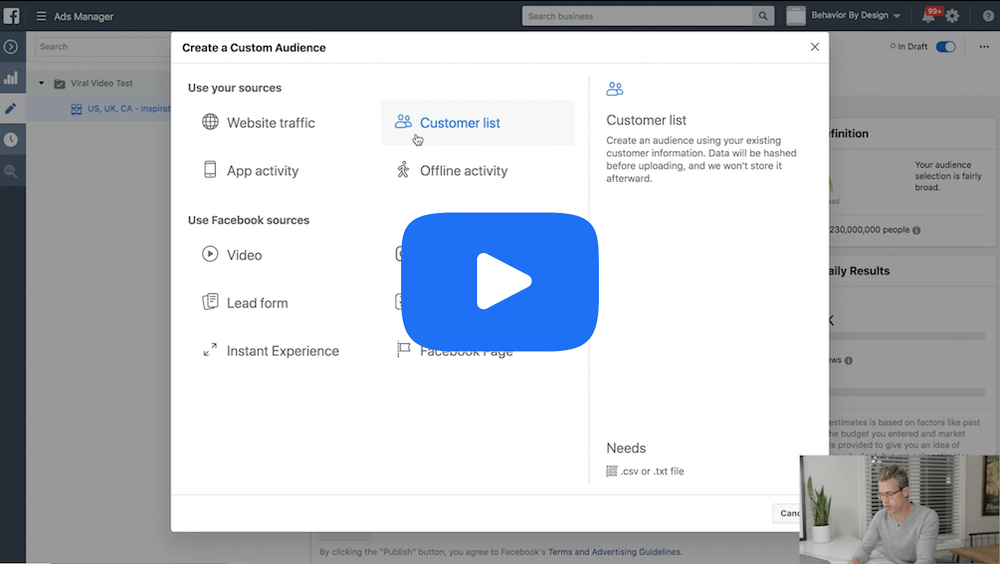This screenshot has height=564, width=1000.
Task: Pick App activity as source
Action: (262, 171)
